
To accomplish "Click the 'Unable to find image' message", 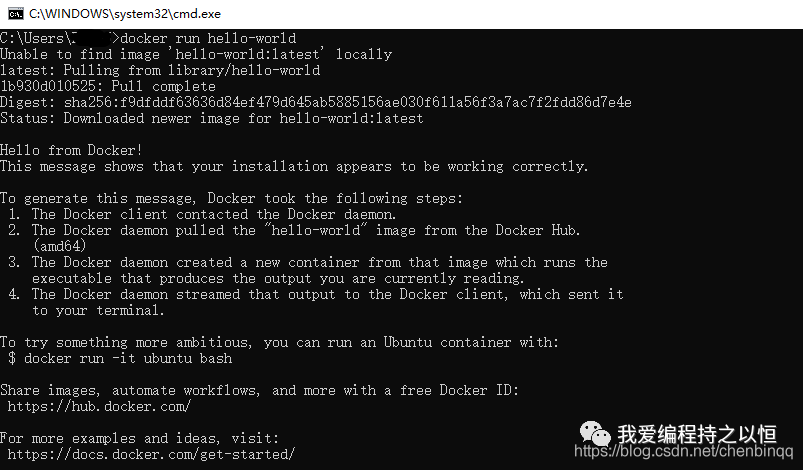I will 196,54.
